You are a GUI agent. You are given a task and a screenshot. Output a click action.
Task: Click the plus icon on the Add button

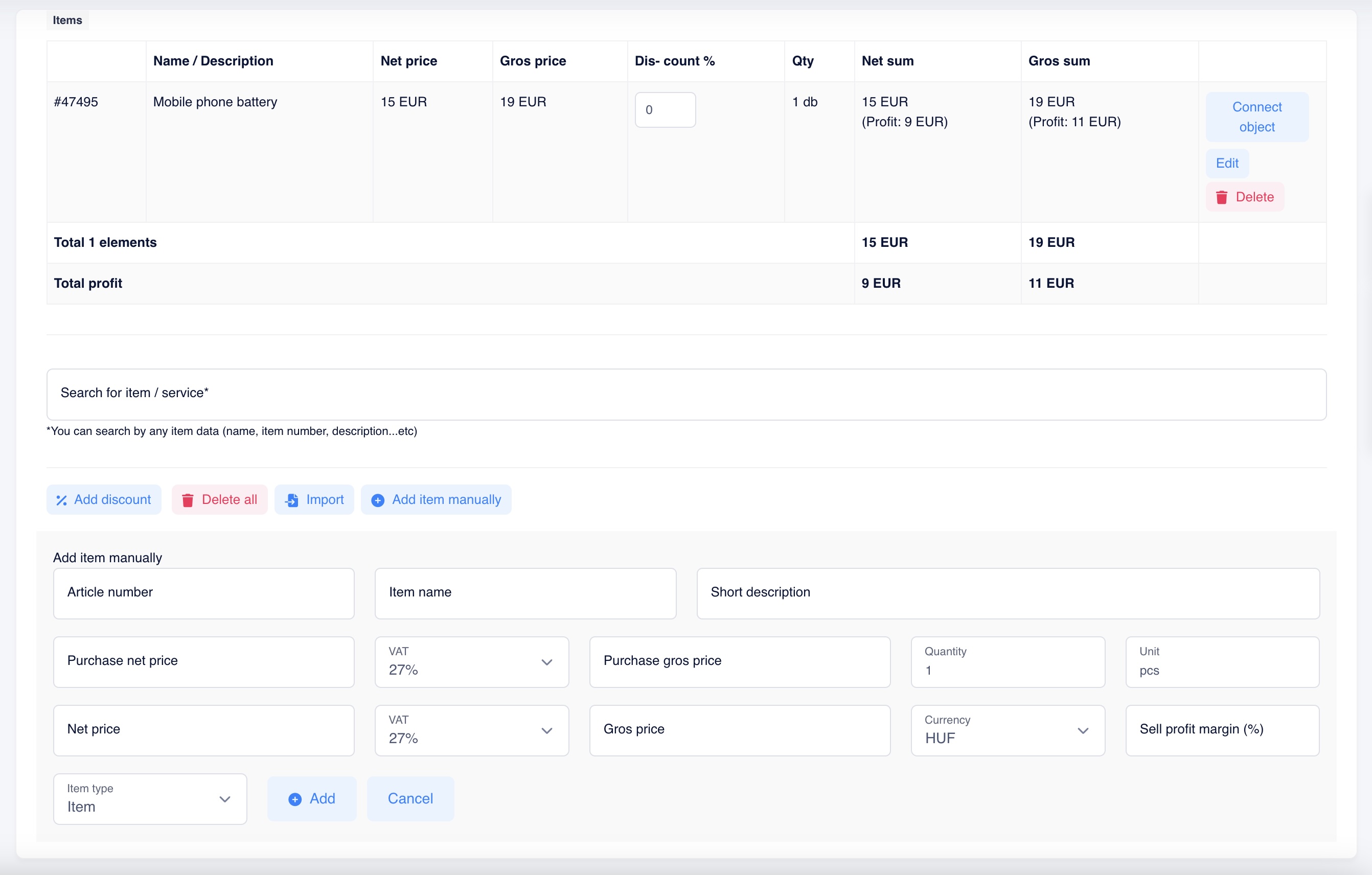(x=294, y=799)
